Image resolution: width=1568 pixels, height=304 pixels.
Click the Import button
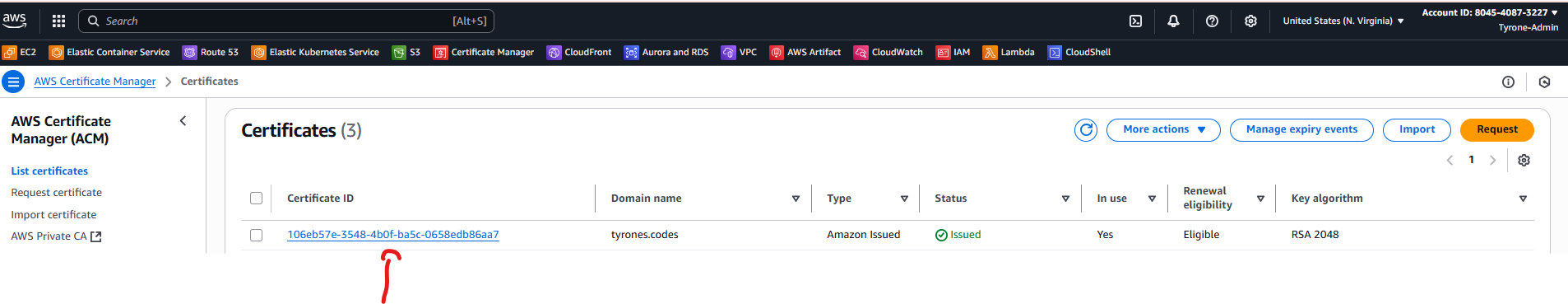point(1417,130)
